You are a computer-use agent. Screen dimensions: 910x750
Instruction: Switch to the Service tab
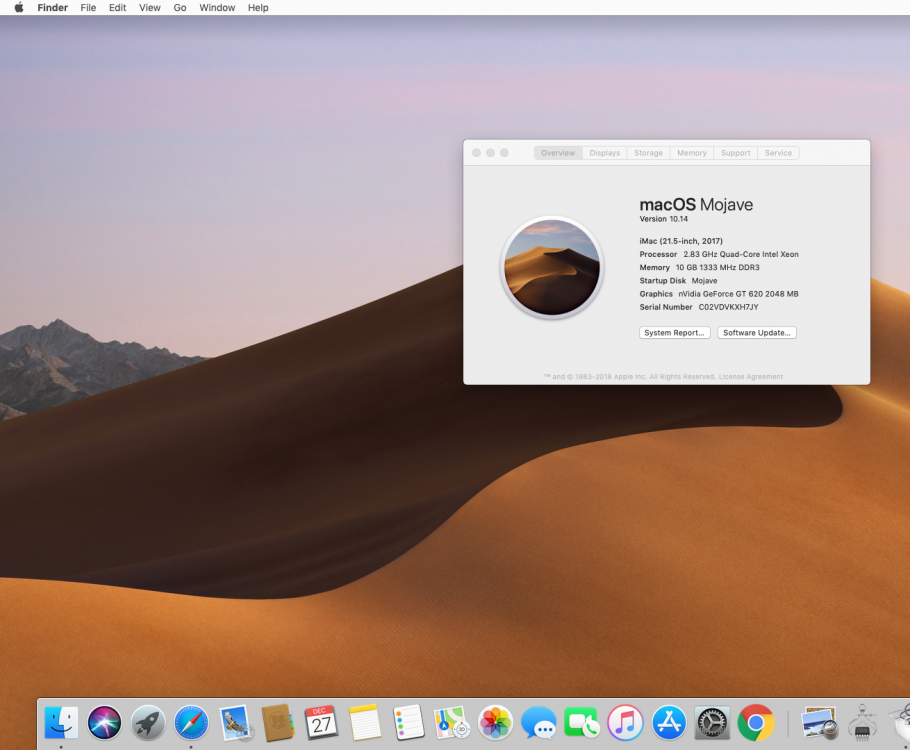coord(778,153)
